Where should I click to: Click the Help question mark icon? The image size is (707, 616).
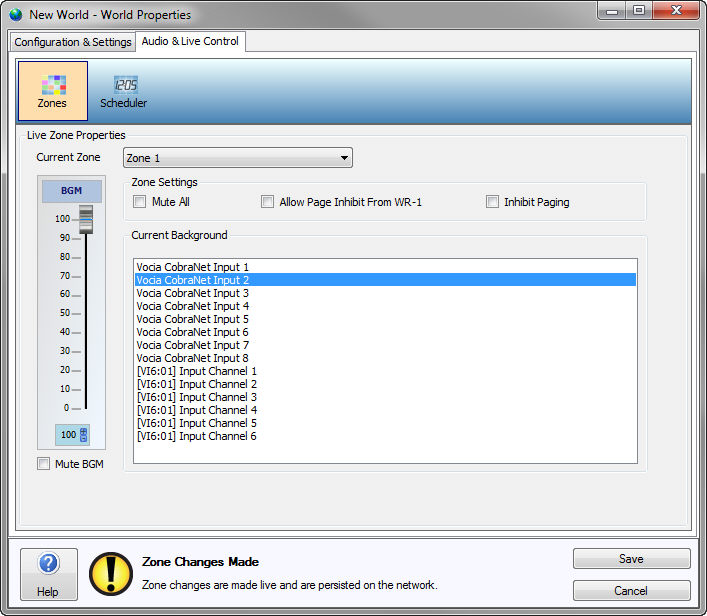(49, 565)
